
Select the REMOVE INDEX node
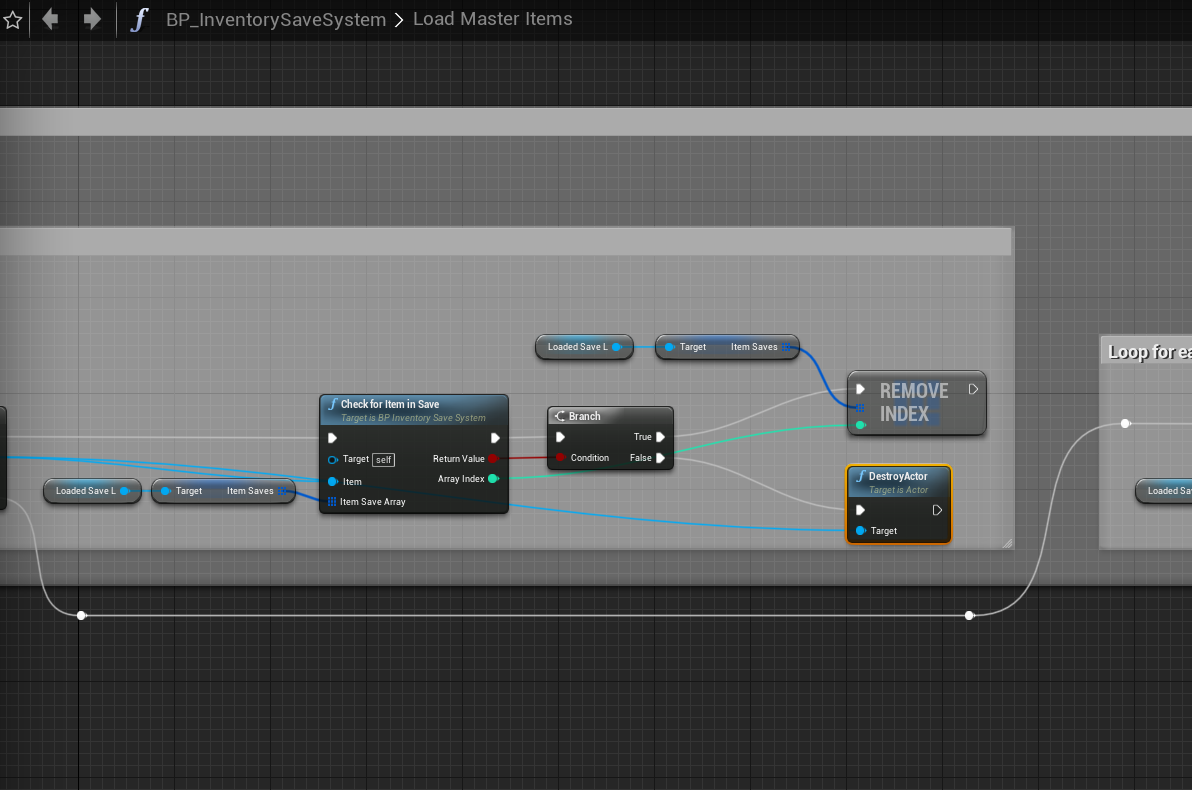(x=914, y=403)
